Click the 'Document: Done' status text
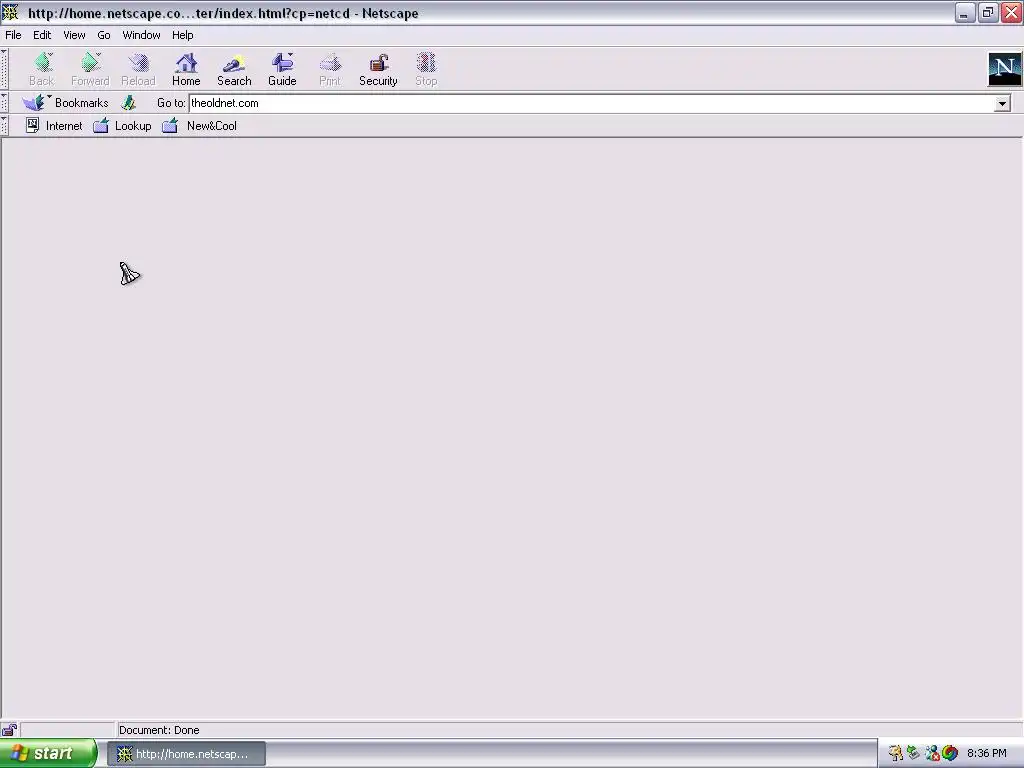 tap(159, 730)
